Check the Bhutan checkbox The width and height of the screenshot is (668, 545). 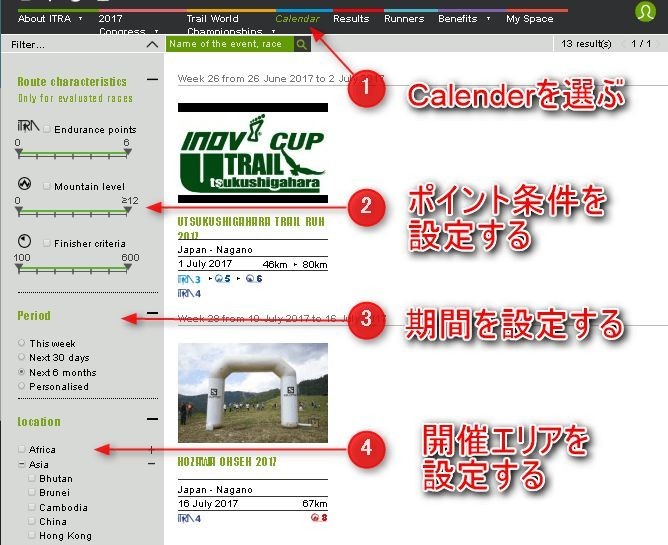(32, 478)
